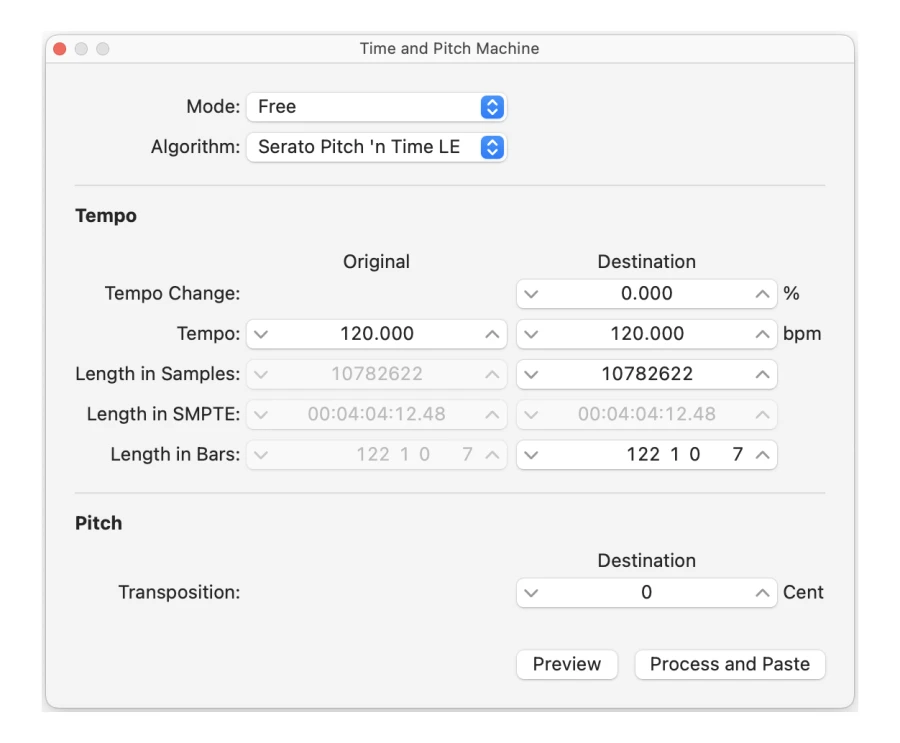Click the Tempo section's Destination column header
Image resolution: width=900 pixels, height=743 pixels.
647,262
